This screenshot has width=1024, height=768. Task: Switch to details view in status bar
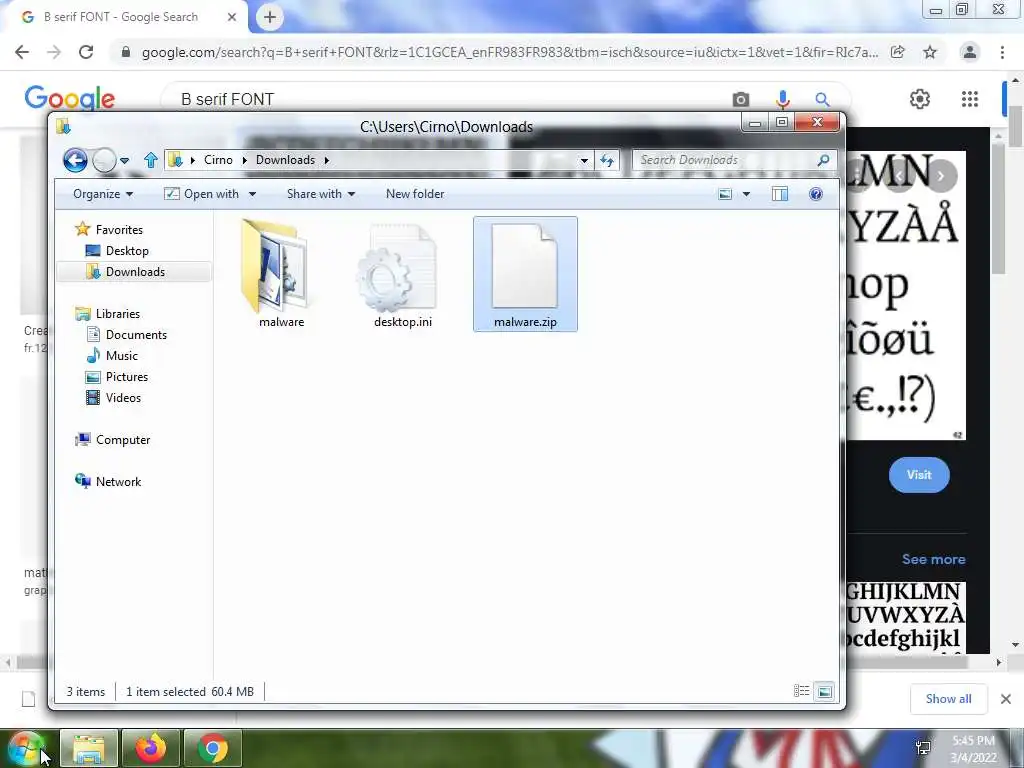coord(801,691)
